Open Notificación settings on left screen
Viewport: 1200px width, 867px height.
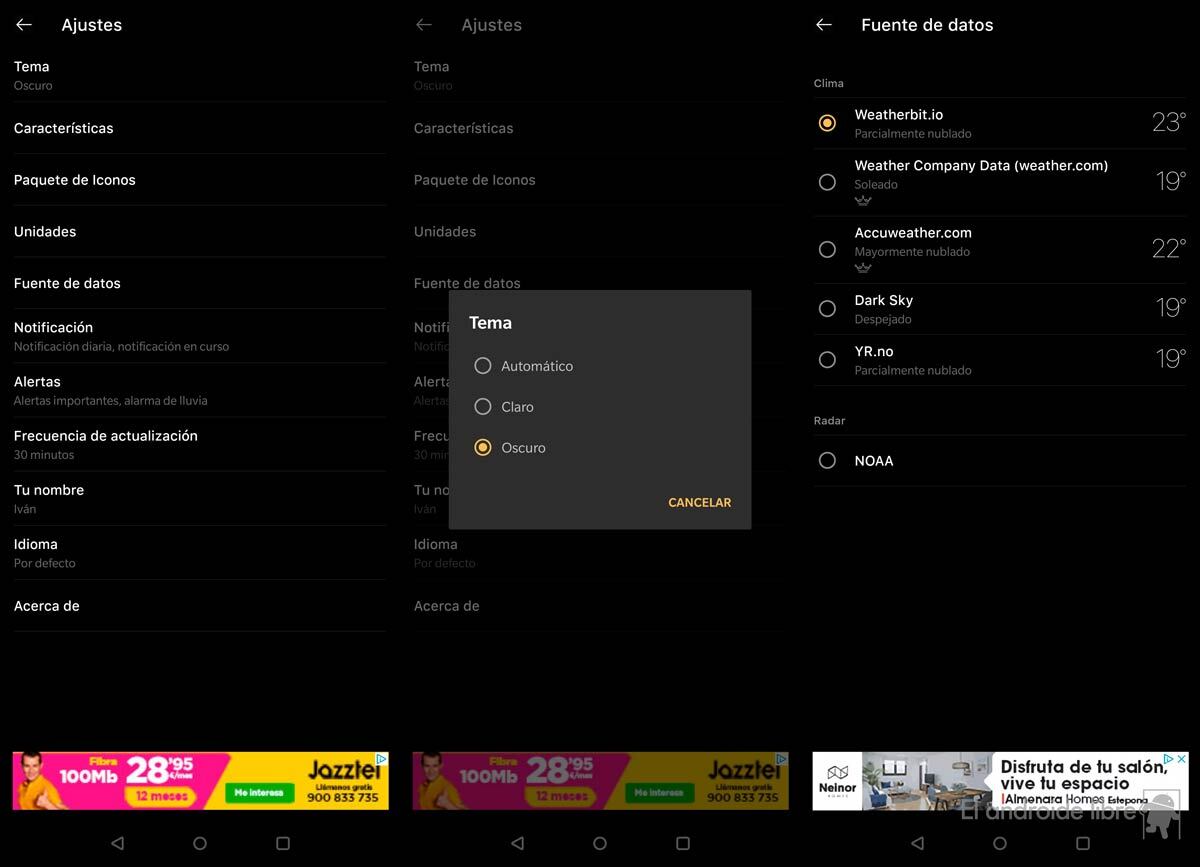pyautogui.click(x=200, y=336)
